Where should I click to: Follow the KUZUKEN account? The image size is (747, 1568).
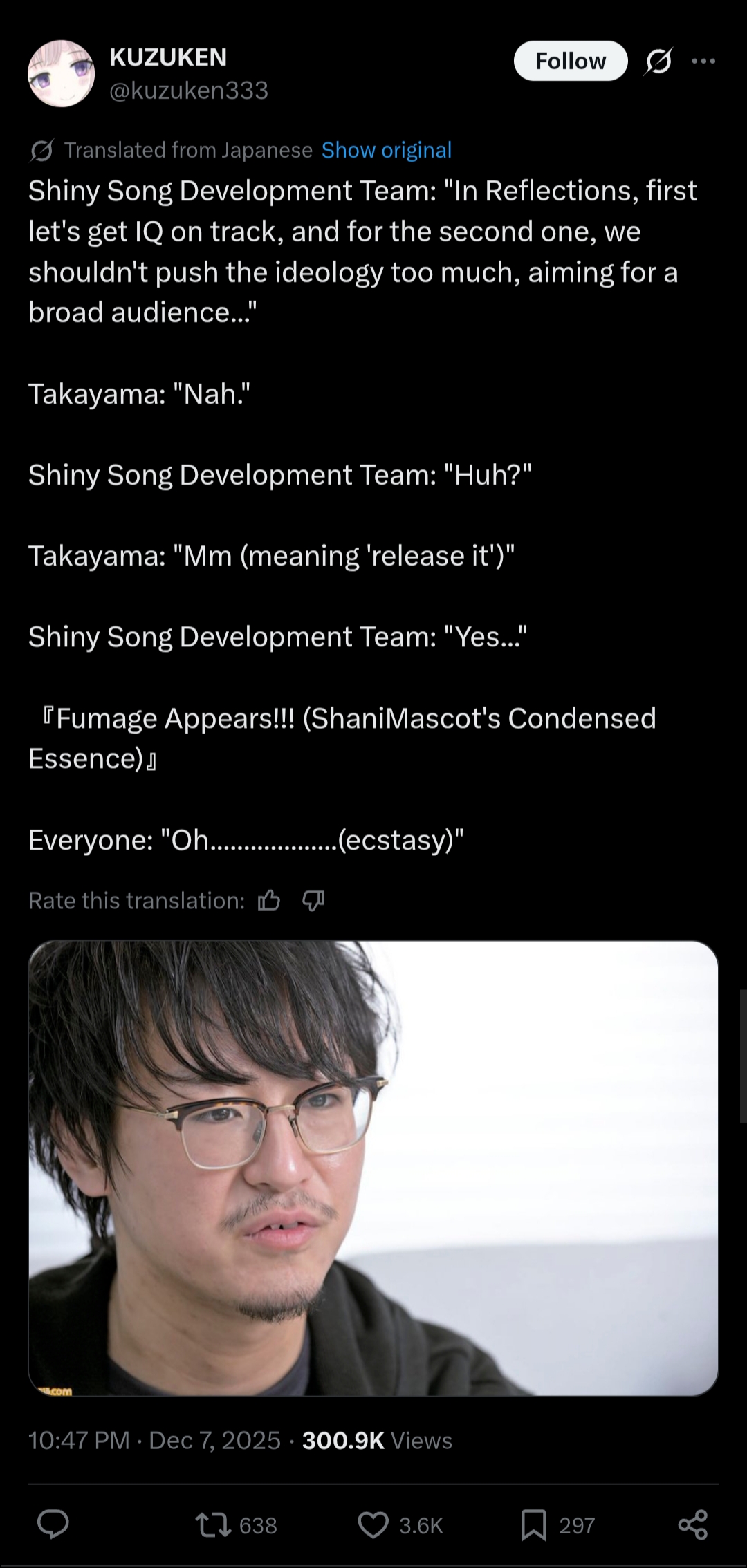(571, 61)
